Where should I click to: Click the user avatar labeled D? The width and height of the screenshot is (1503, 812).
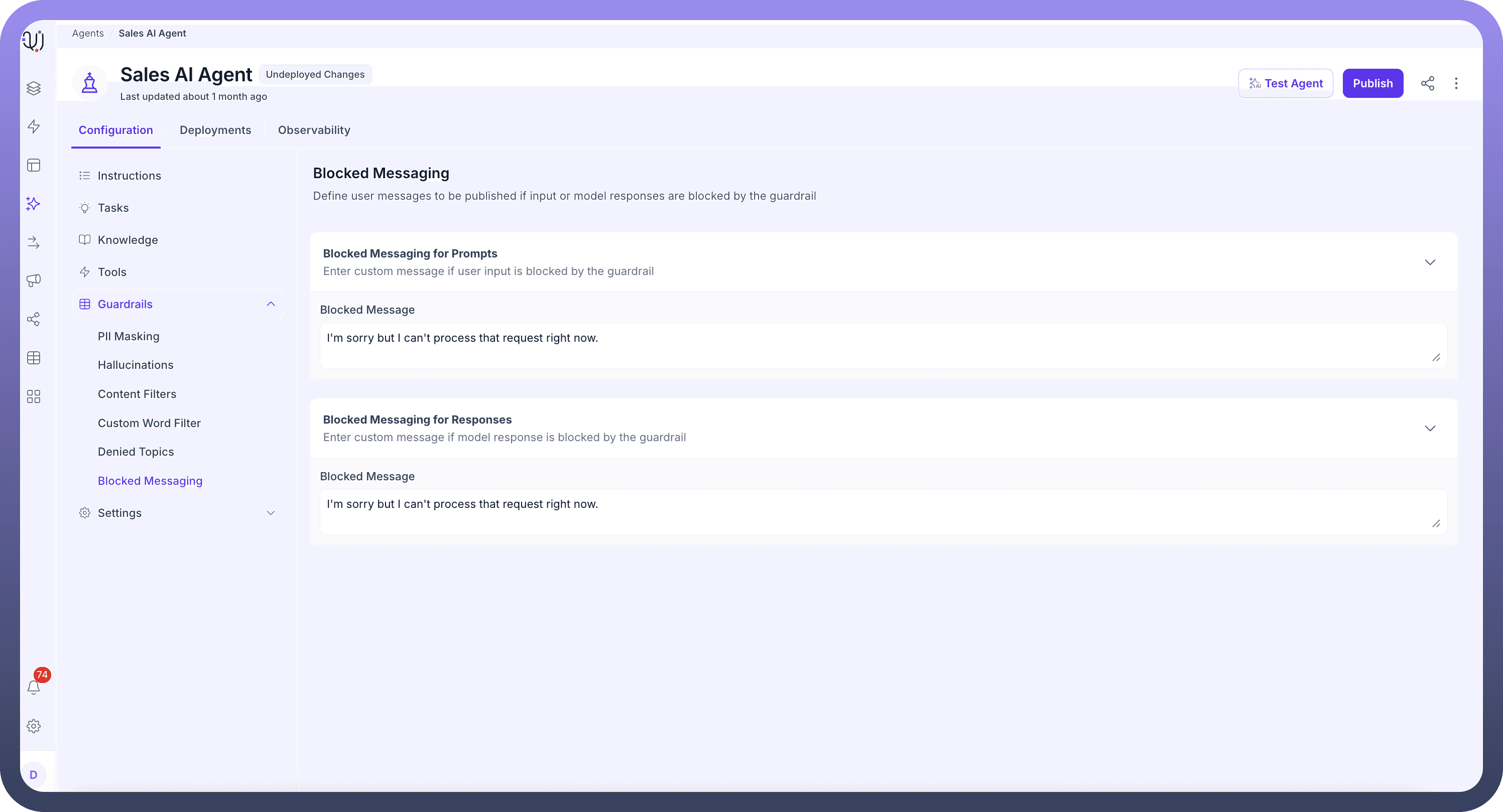33,775
